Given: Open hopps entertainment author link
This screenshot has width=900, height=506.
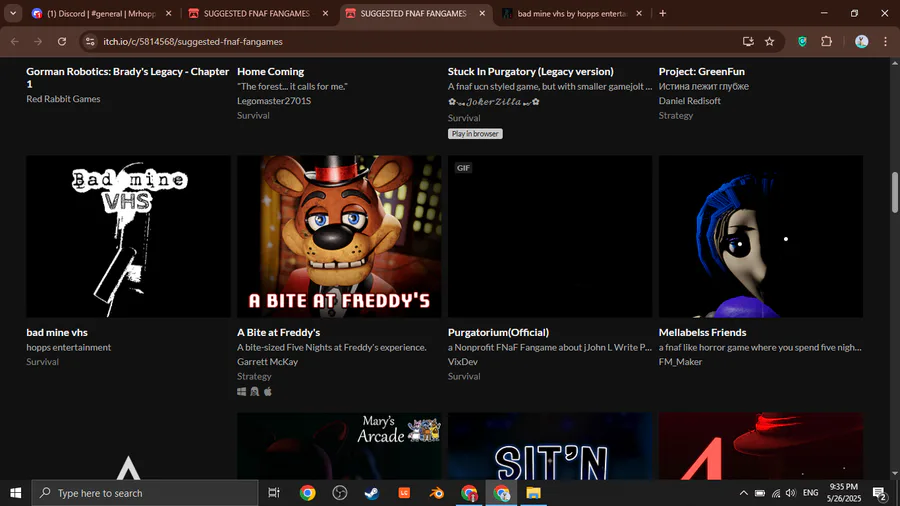Looking at the screenshot, I should click(x=68, y=347).
